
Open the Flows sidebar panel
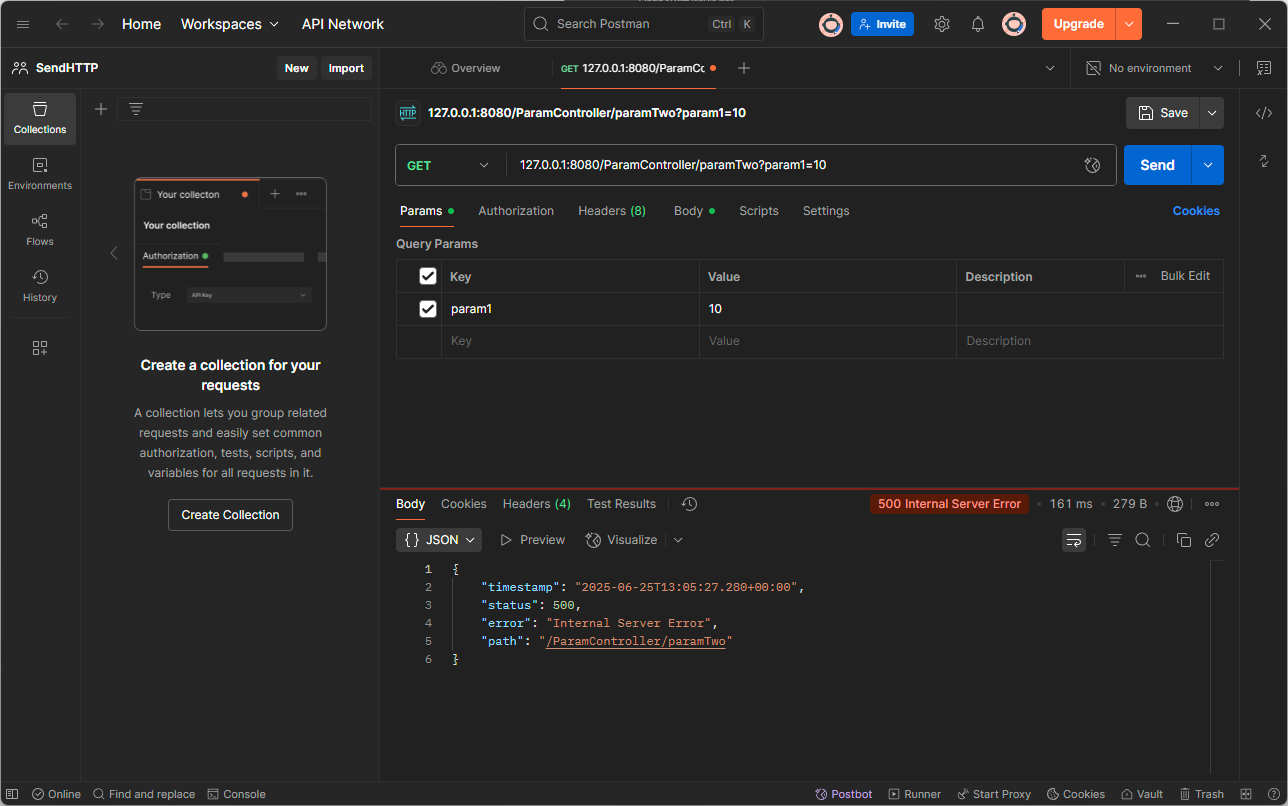(x=40, y=230)
